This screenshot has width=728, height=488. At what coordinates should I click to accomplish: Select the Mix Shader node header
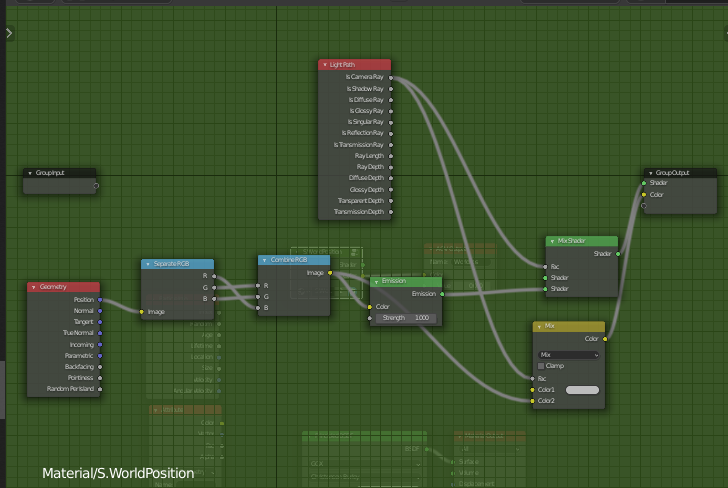click(x=582, y=241)
